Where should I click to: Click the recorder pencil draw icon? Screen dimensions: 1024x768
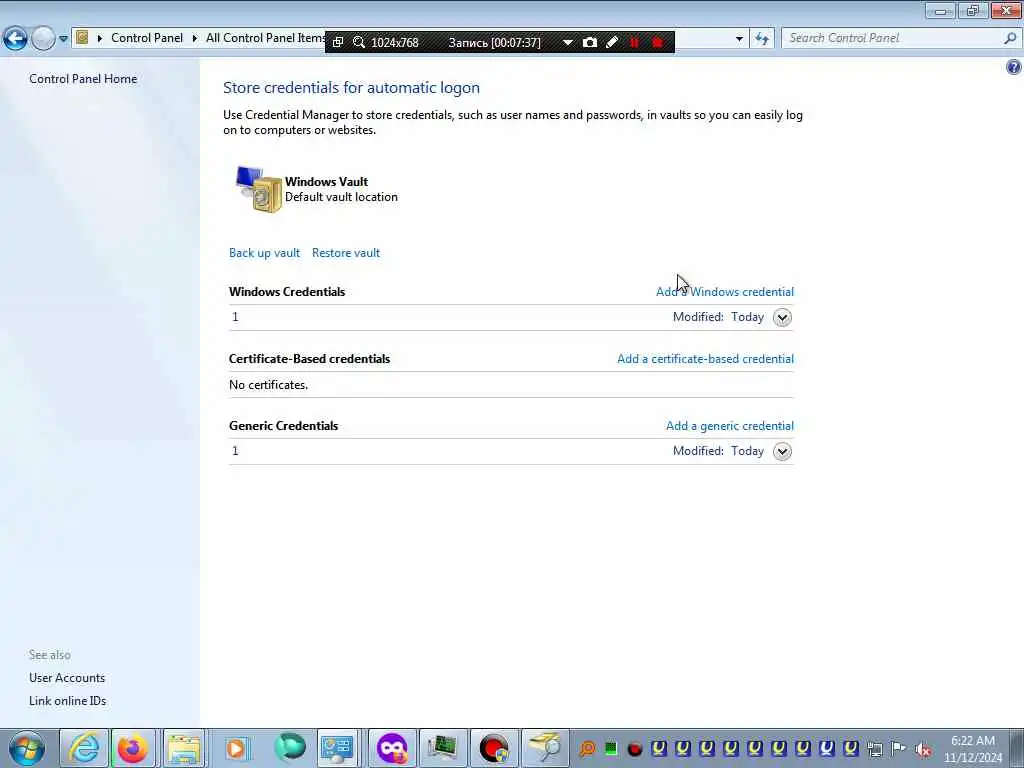tap(612, 42)
